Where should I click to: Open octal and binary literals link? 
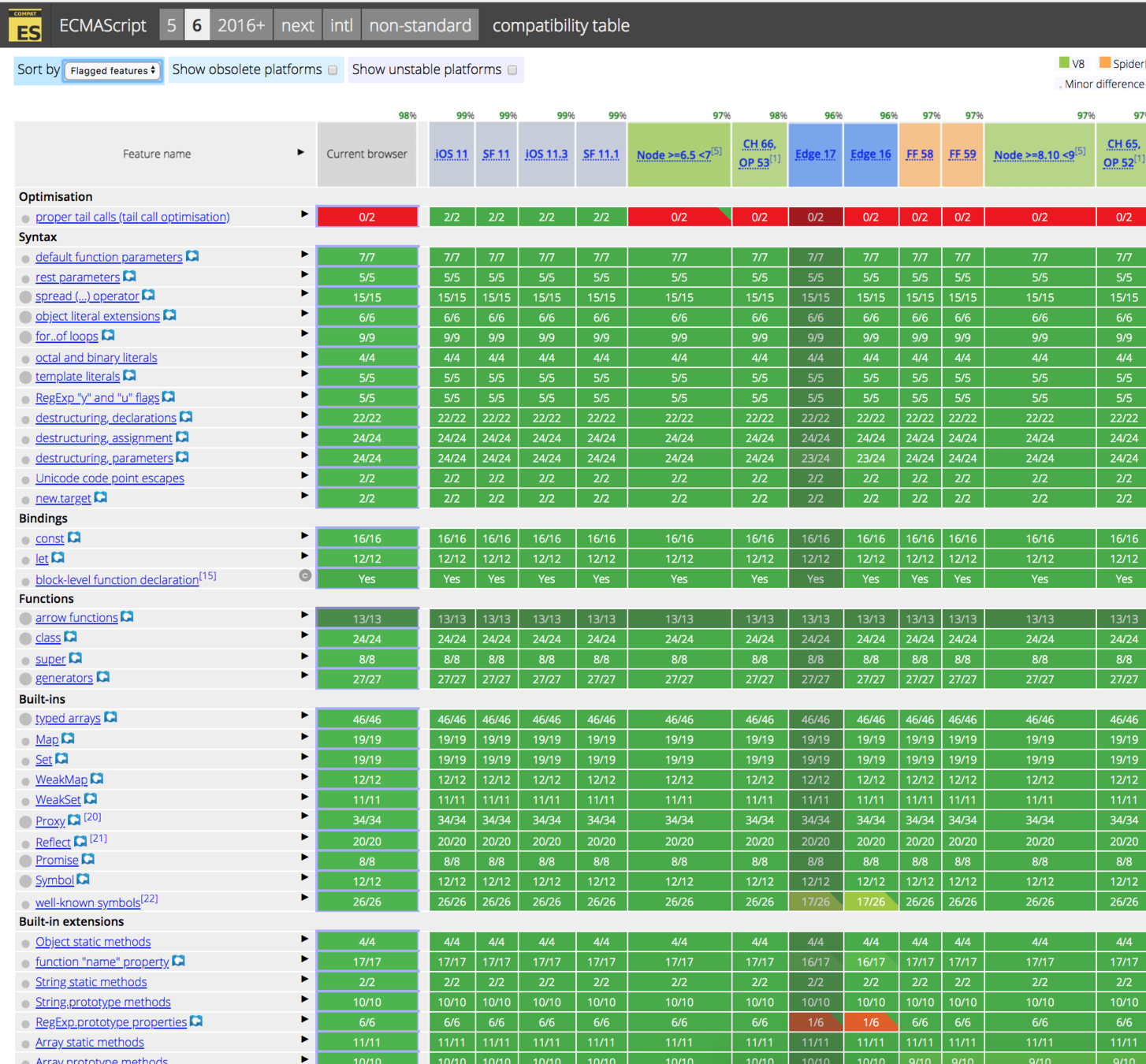pos(96,358)
